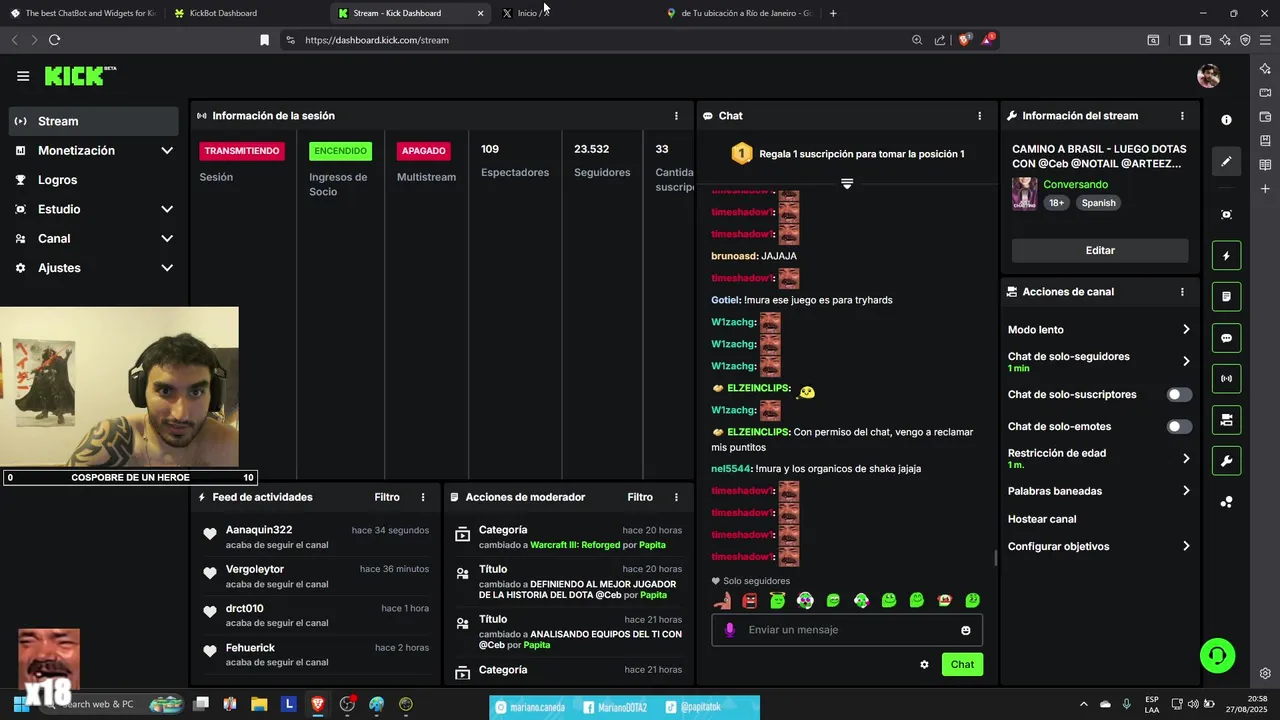Open the Feed de actividades three-dot menu

423,497
